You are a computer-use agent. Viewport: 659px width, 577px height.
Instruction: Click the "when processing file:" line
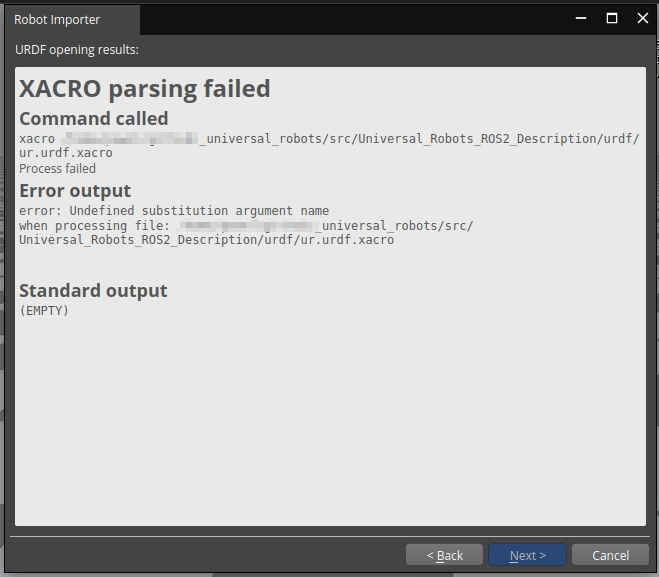(x=93, y=225)
